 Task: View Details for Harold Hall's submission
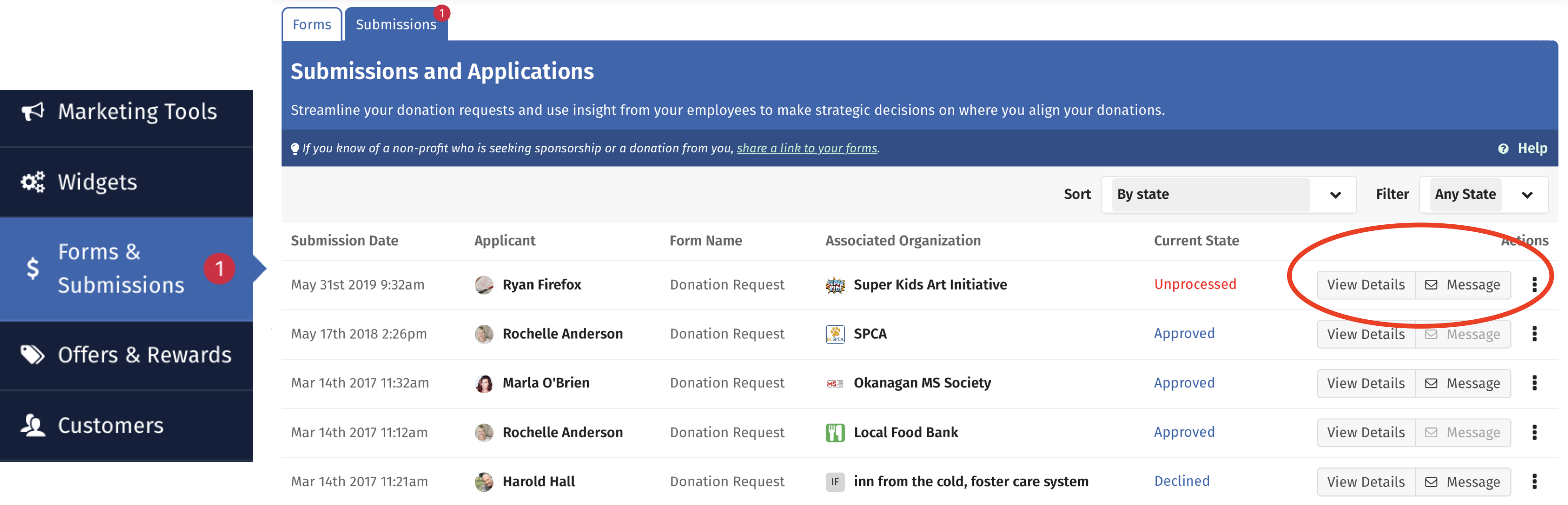pos(1366,482)
